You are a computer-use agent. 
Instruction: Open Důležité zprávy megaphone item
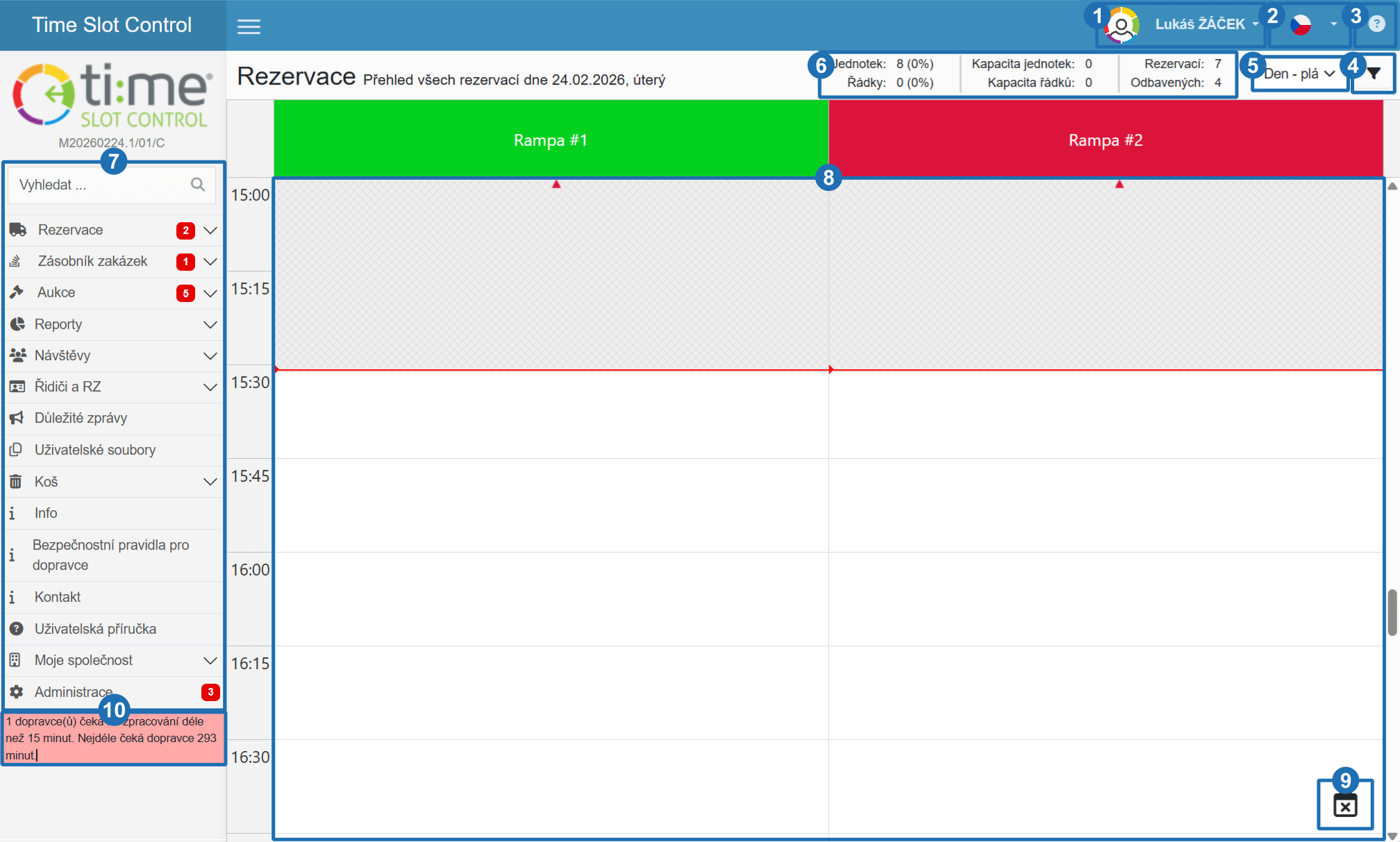(x=81, y=418)
